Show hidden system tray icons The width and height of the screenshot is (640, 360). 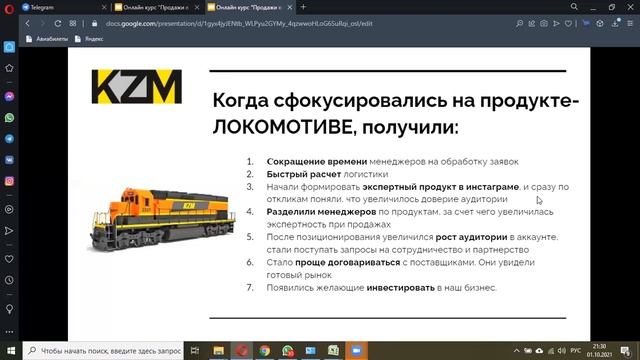(x=516, y=351)
